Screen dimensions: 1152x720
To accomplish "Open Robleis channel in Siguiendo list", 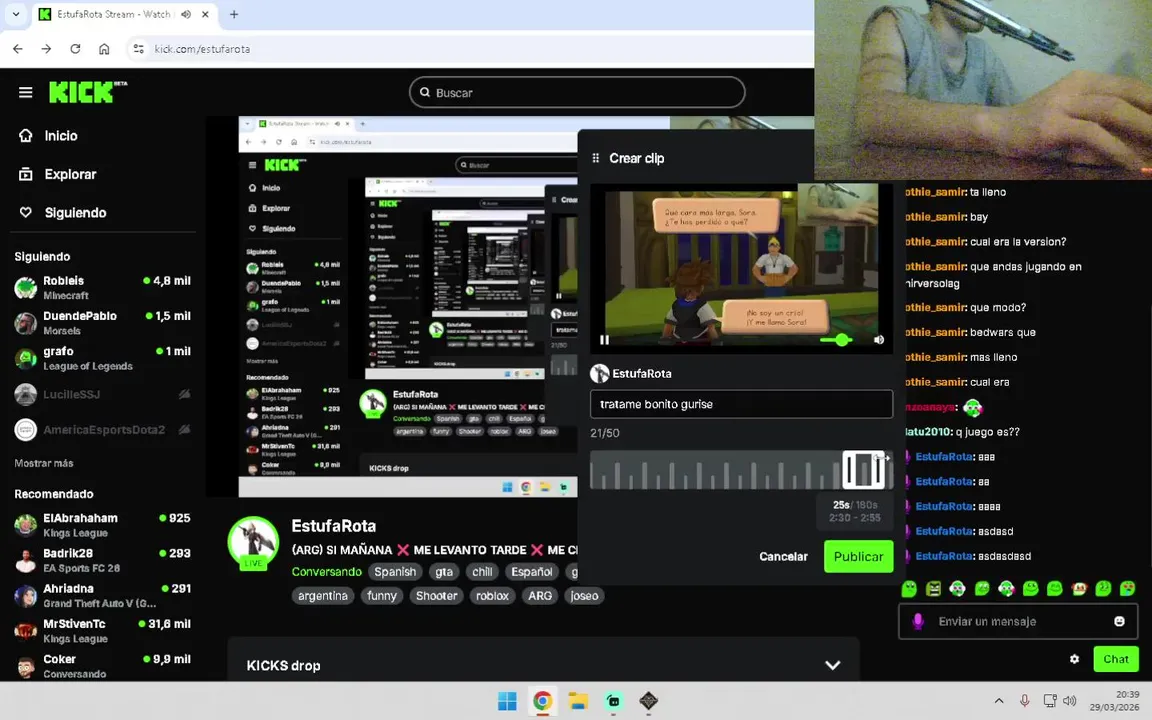I will tap(102, 287).
